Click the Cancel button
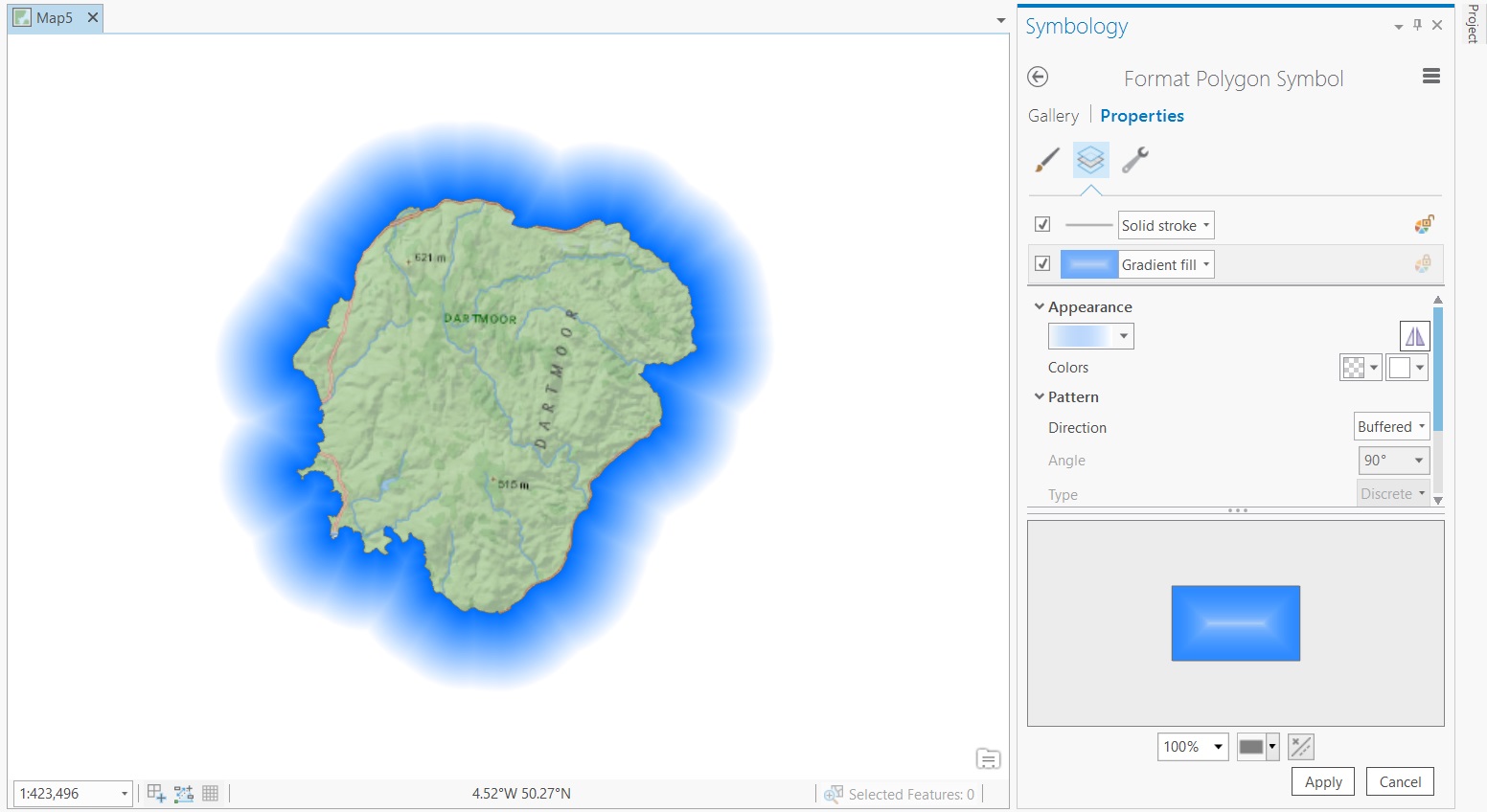 pos(1400,781)
